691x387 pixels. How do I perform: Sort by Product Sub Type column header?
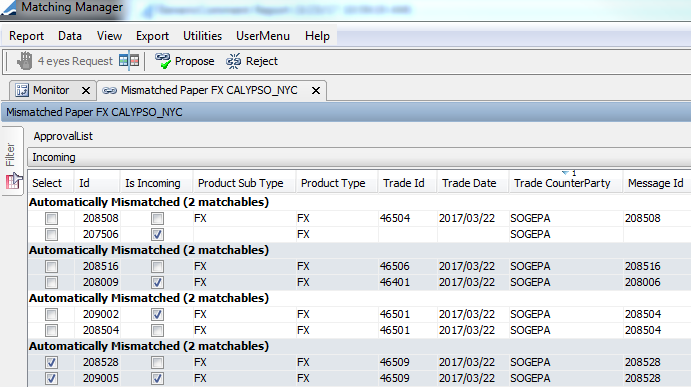(x=245, y=182)
